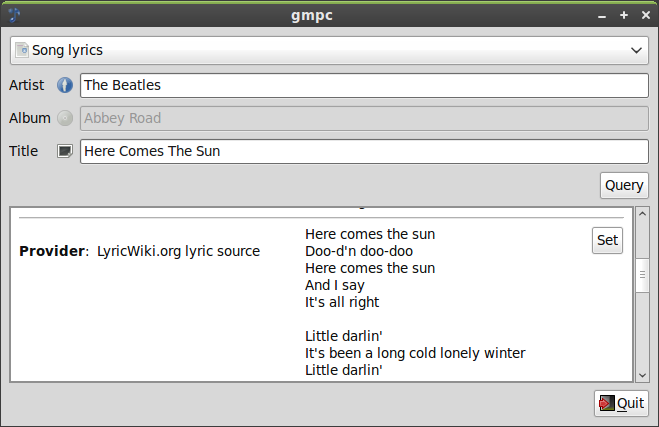Focus the Artist field containing The Beatles
Screen dimensions: 659x427
(x=364, y=85)
